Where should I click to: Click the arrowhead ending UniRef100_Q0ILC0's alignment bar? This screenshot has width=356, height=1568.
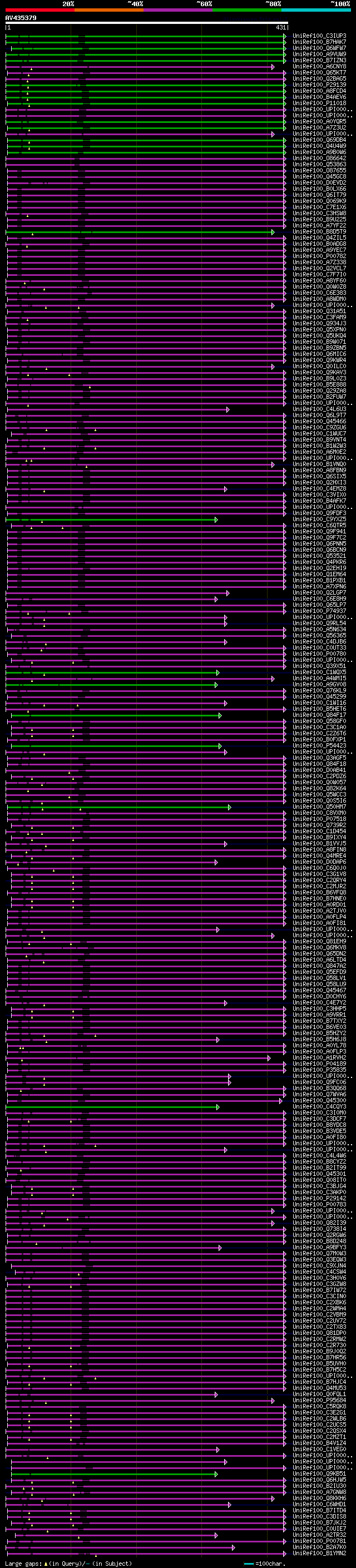273,367
